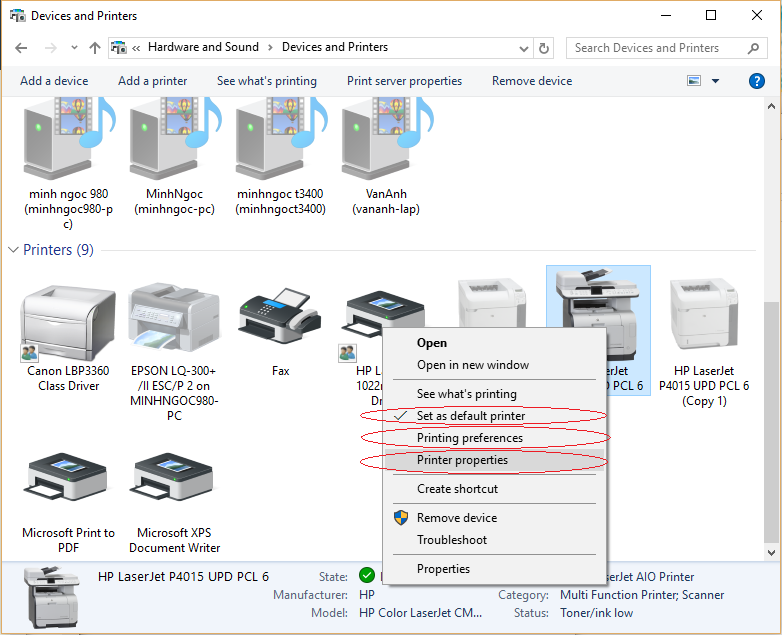Select the Canon LBP3360 Class Driver printer
782x635 pixels.
[x=68, y=320]
